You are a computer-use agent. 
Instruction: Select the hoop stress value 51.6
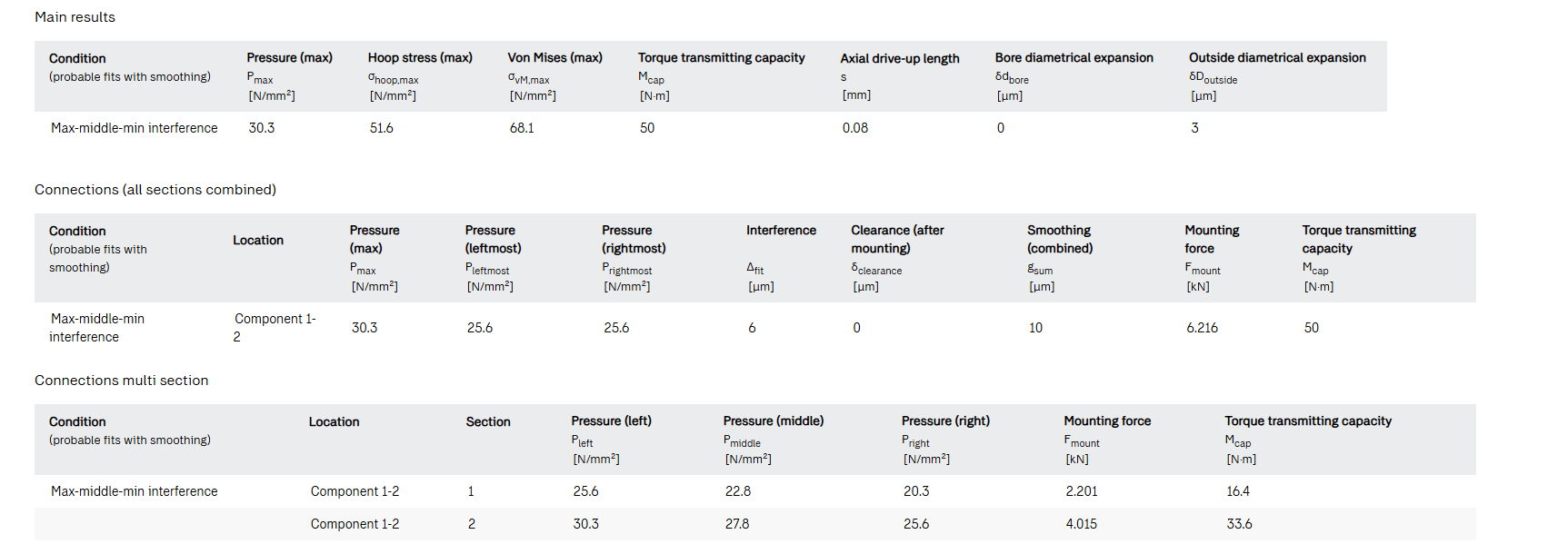point(382,128)
